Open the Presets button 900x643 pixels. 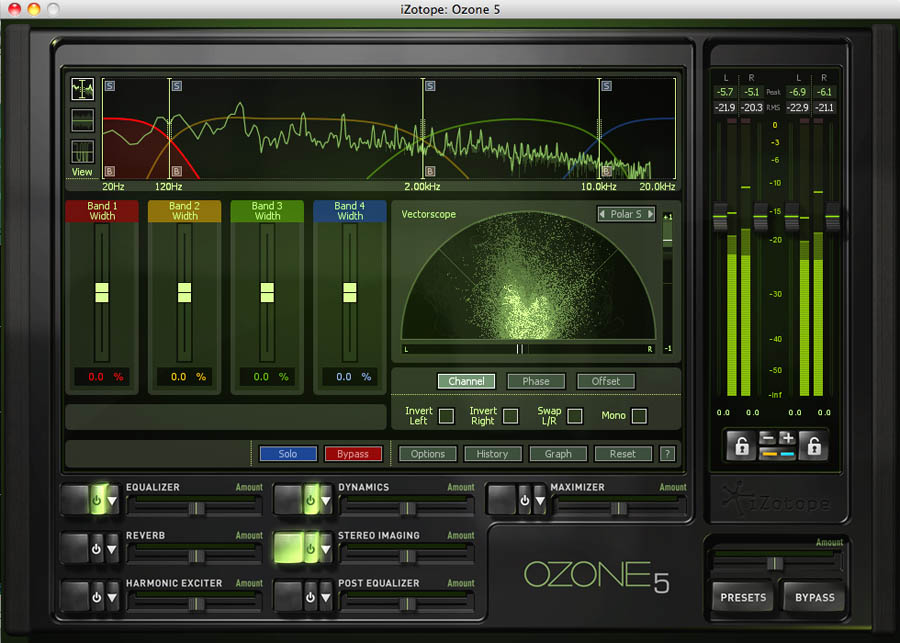(743, 598)
